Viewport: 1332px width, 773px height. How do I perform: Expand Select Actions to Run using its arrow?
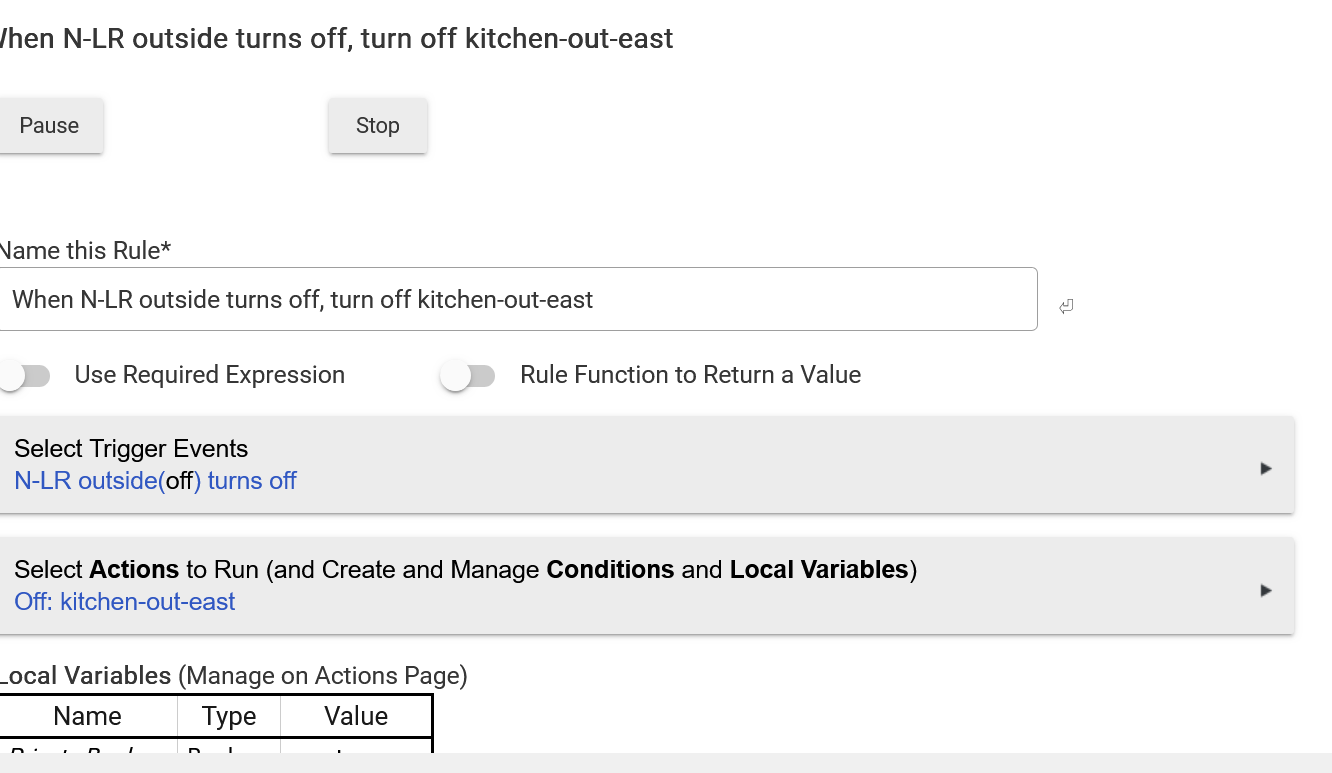[1266, 590]
